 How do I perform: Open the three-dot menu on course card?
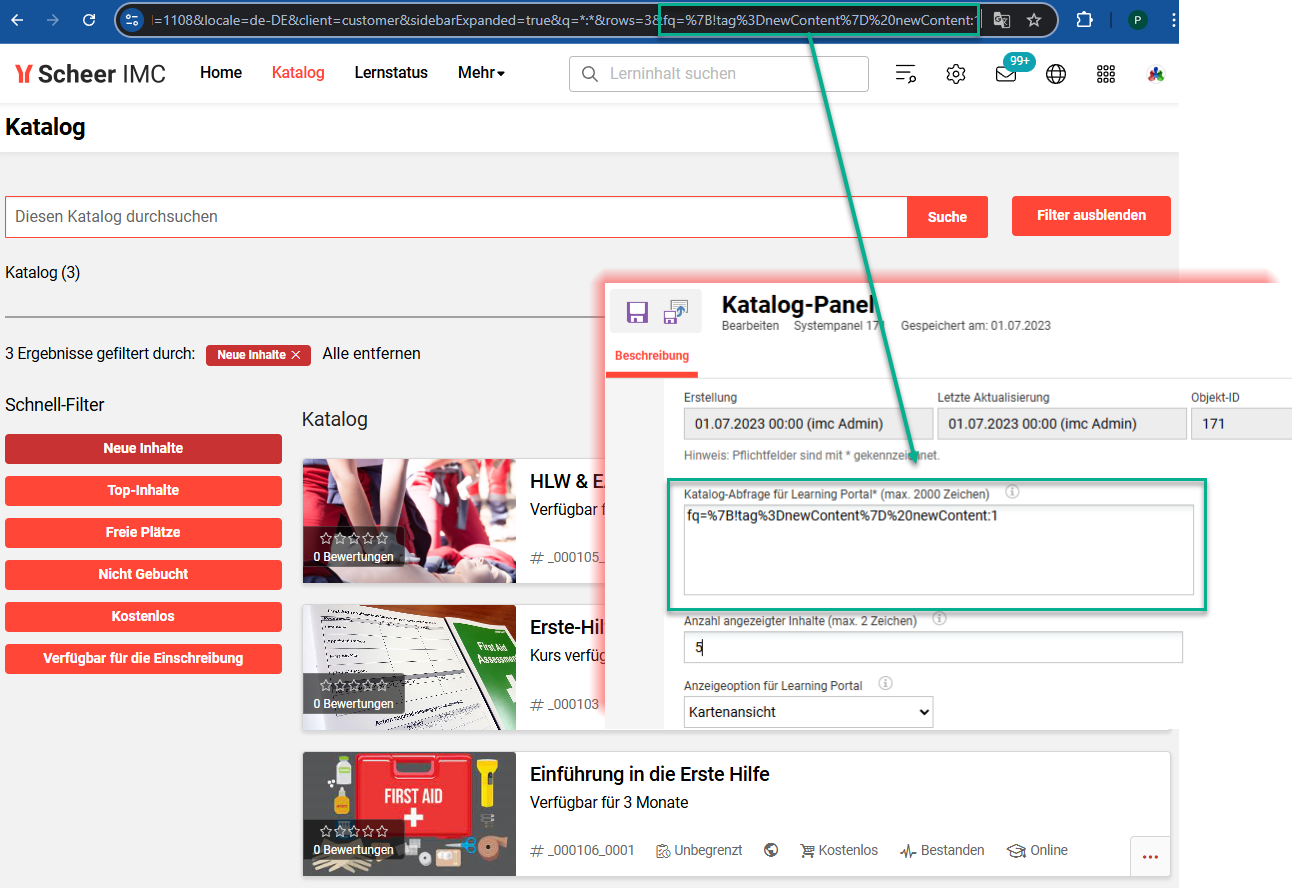(x=1150, y=856)
